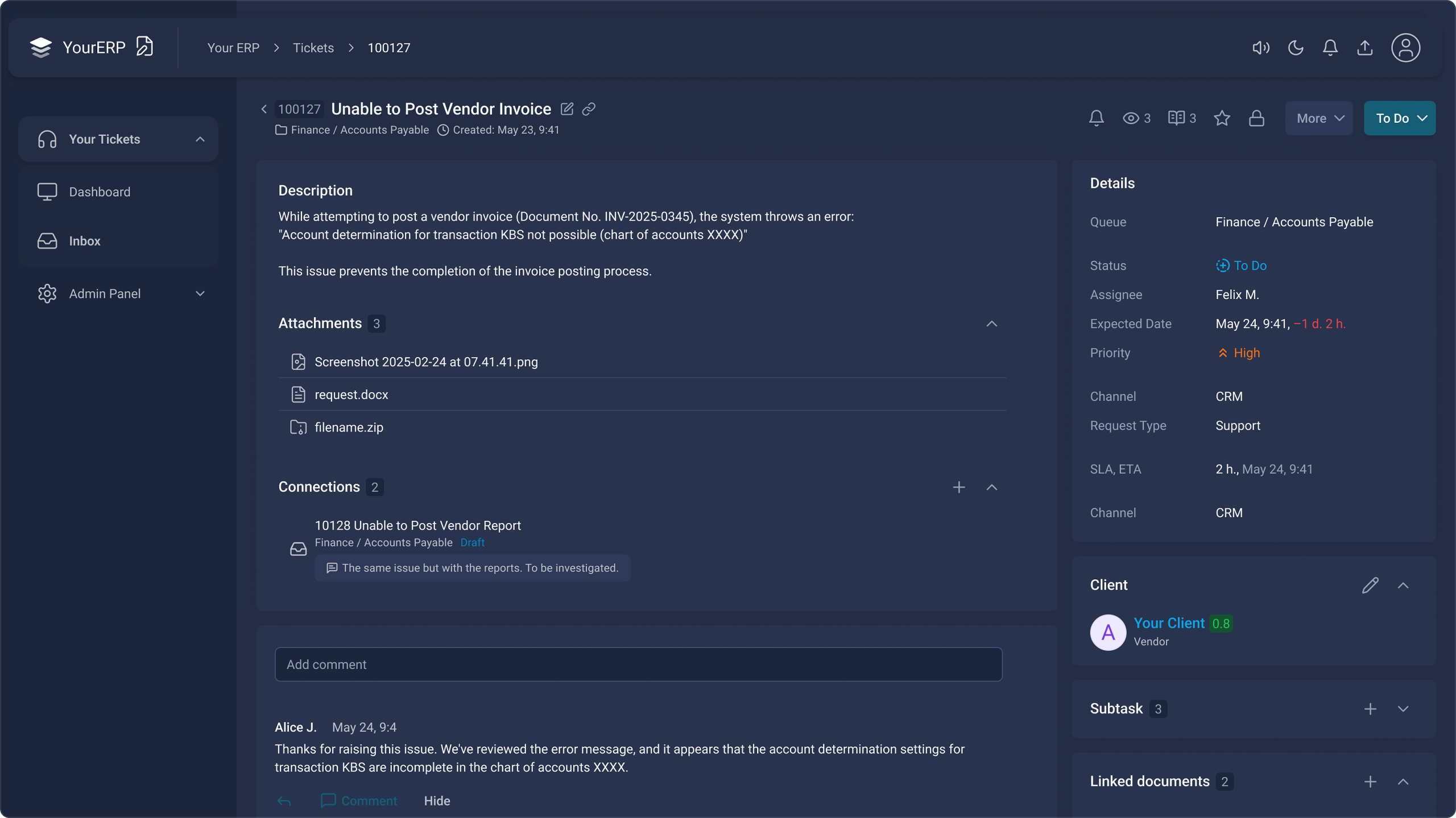Image resolution: width=1456 pixels, height=818 pixels.
Task: Open the user profile avatar icon
Action: (1405, 48)
